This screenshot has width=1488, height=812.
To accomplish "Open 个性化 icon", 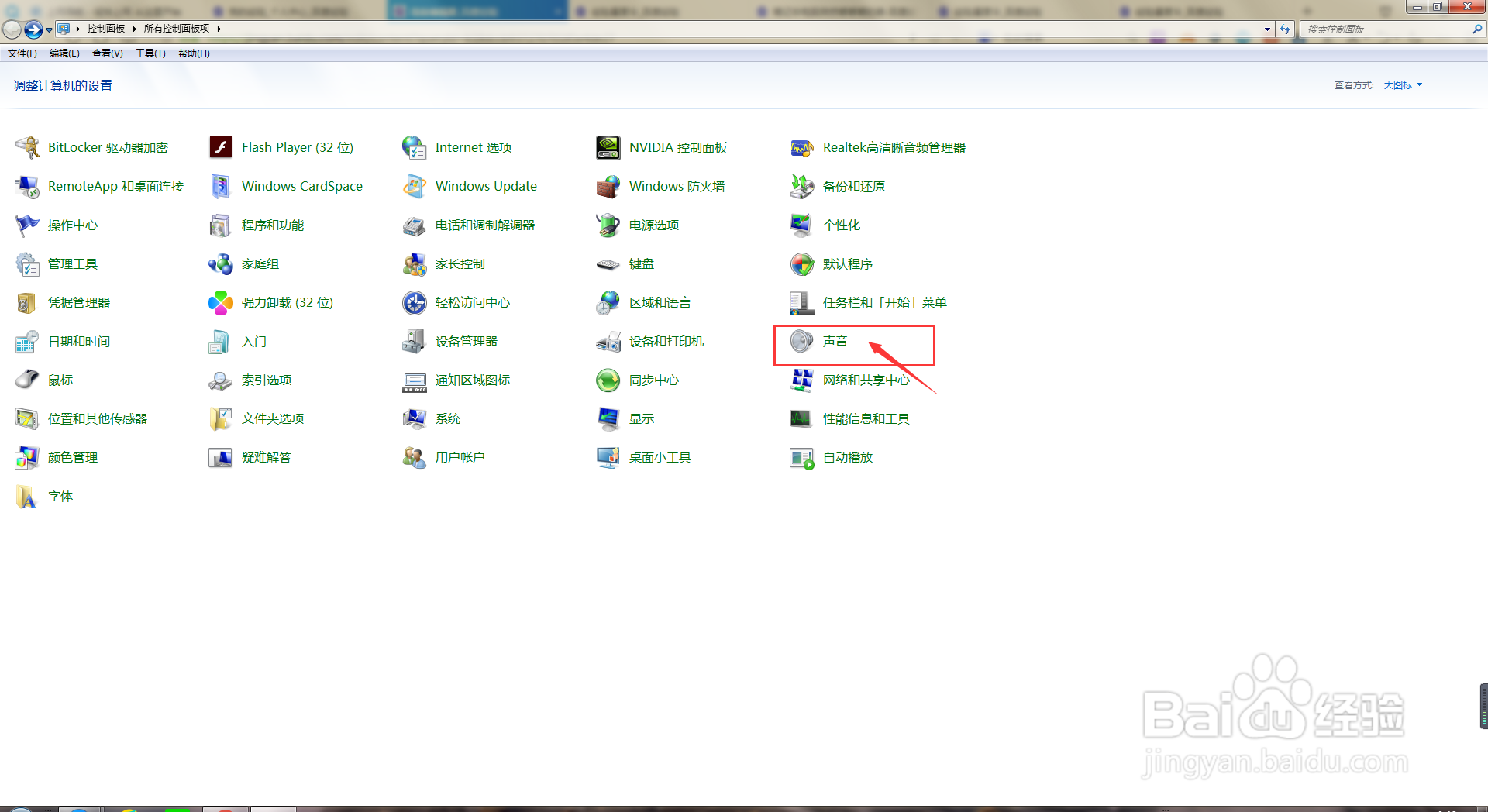I will tap(802, 225).
